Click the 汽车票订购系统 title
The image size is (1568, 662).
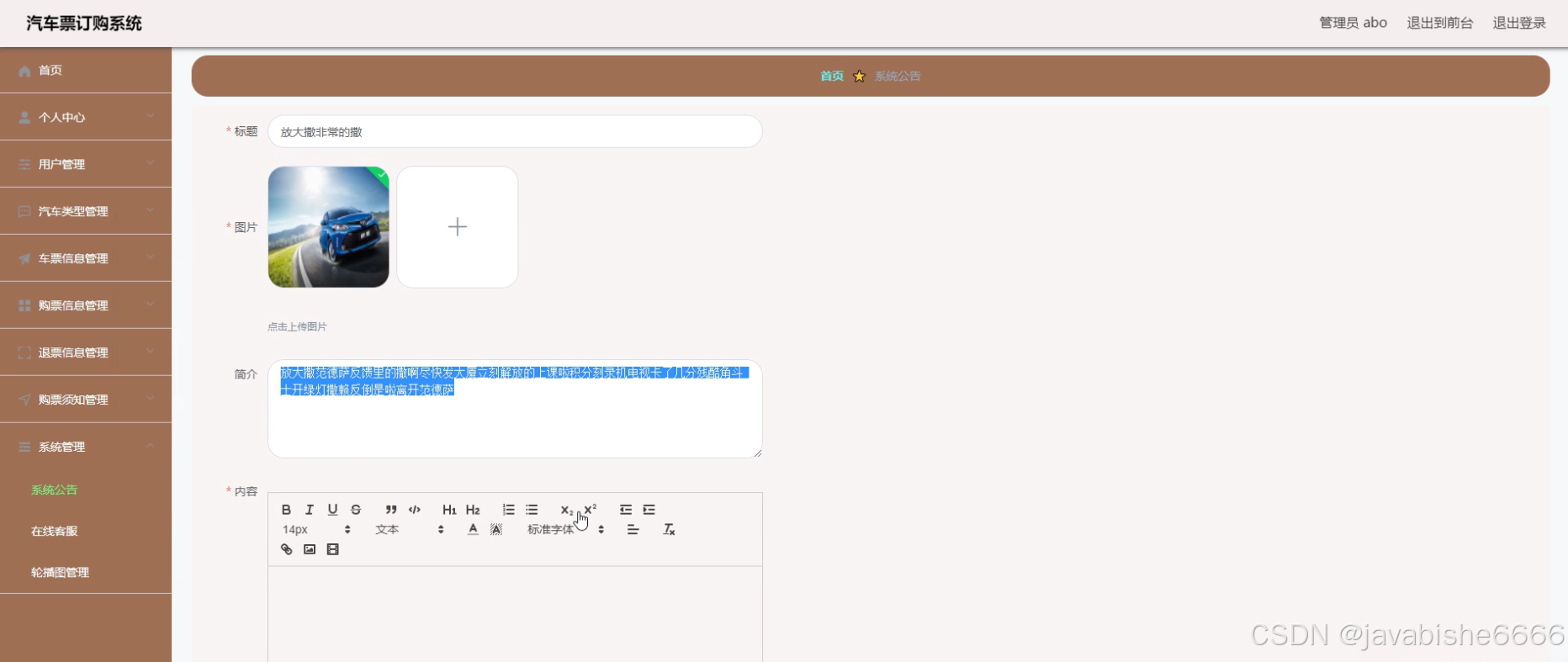click(84, 24)
